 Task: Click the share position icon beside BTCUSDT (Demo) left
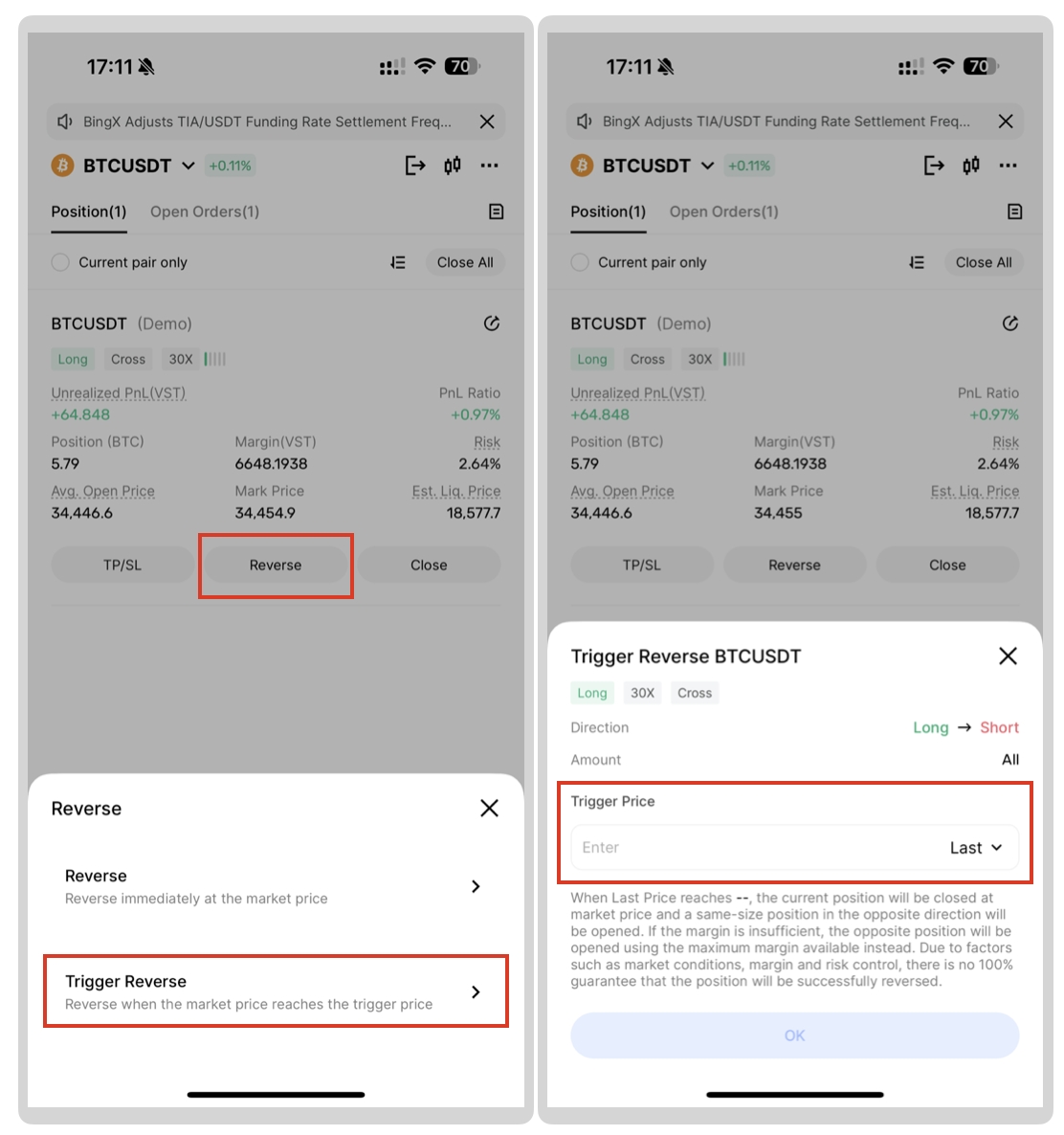click(x=492, y=323)
